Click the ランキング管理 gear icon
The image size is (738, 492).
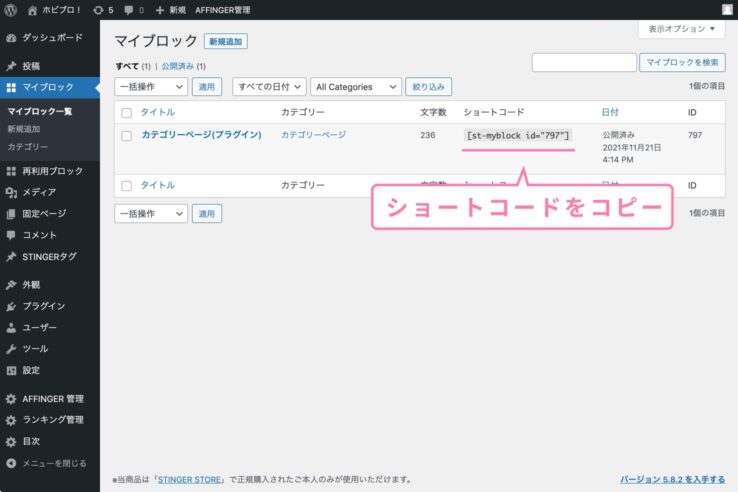[x=11, y=420]
